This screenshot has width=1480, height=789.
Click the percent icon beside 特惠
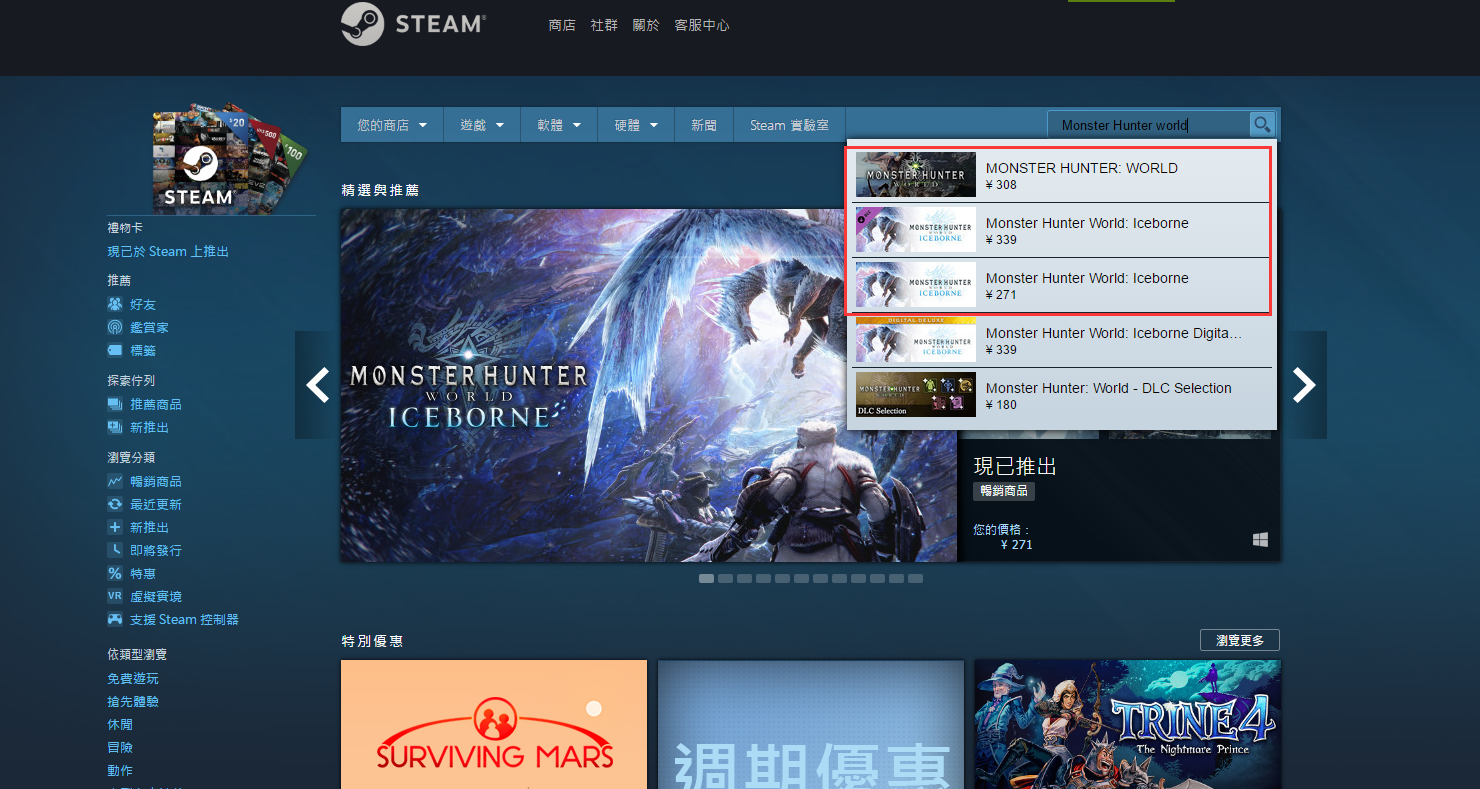(115, 573)
